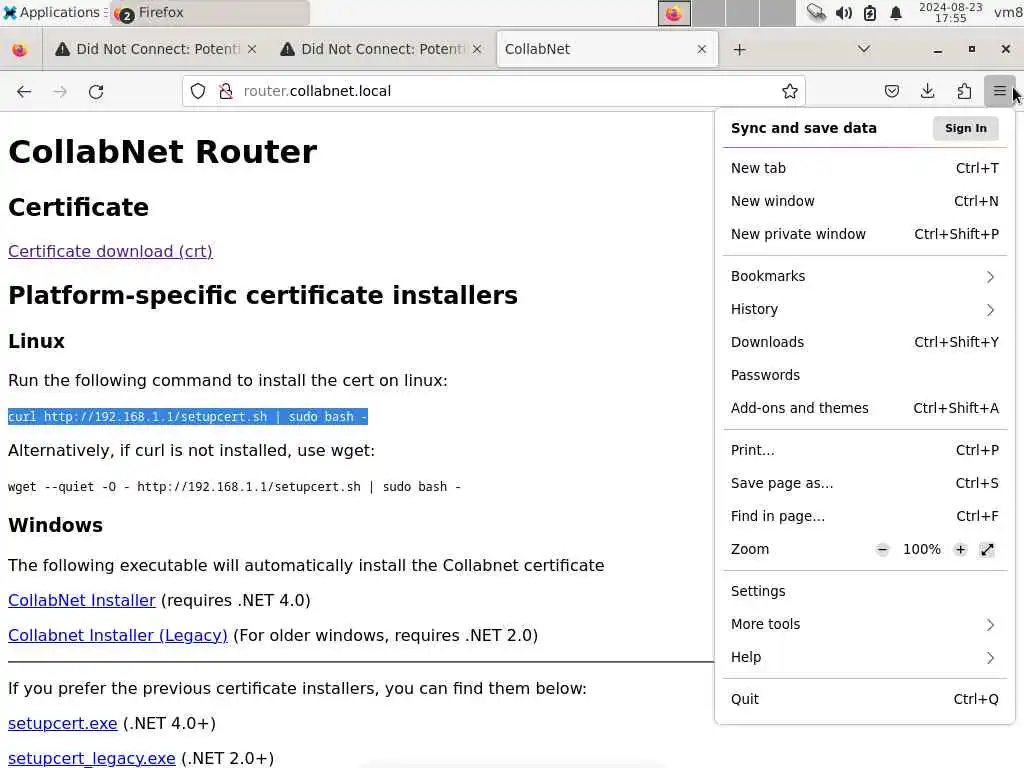
Task: Open the notifications bell tray icon
Action: point(896,12)
